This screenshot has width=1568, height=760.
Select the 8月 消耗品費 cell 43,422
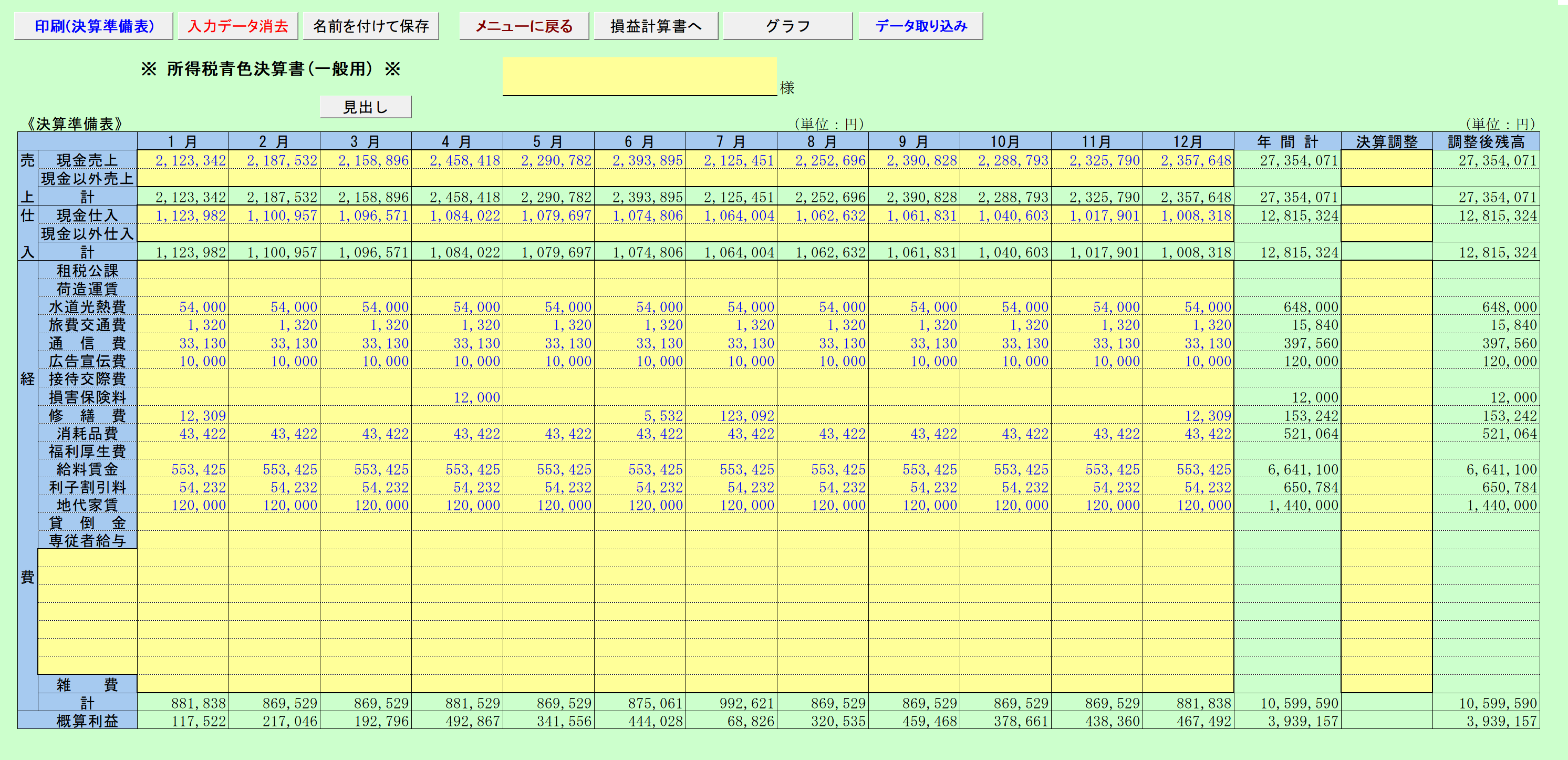tap(823, 433)
